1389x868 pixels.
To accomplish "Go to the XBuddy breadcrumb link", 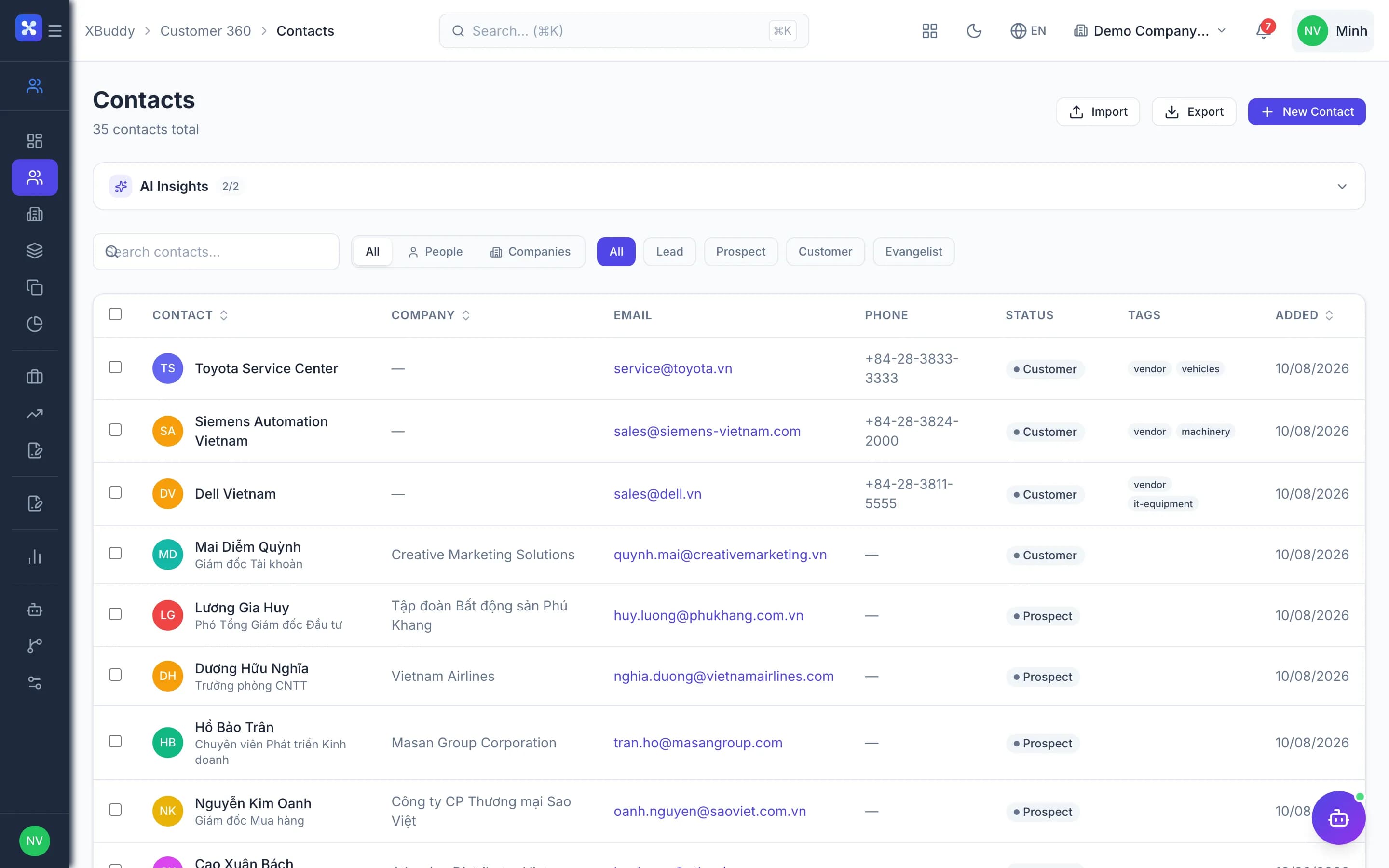I will tap(109, 30).
